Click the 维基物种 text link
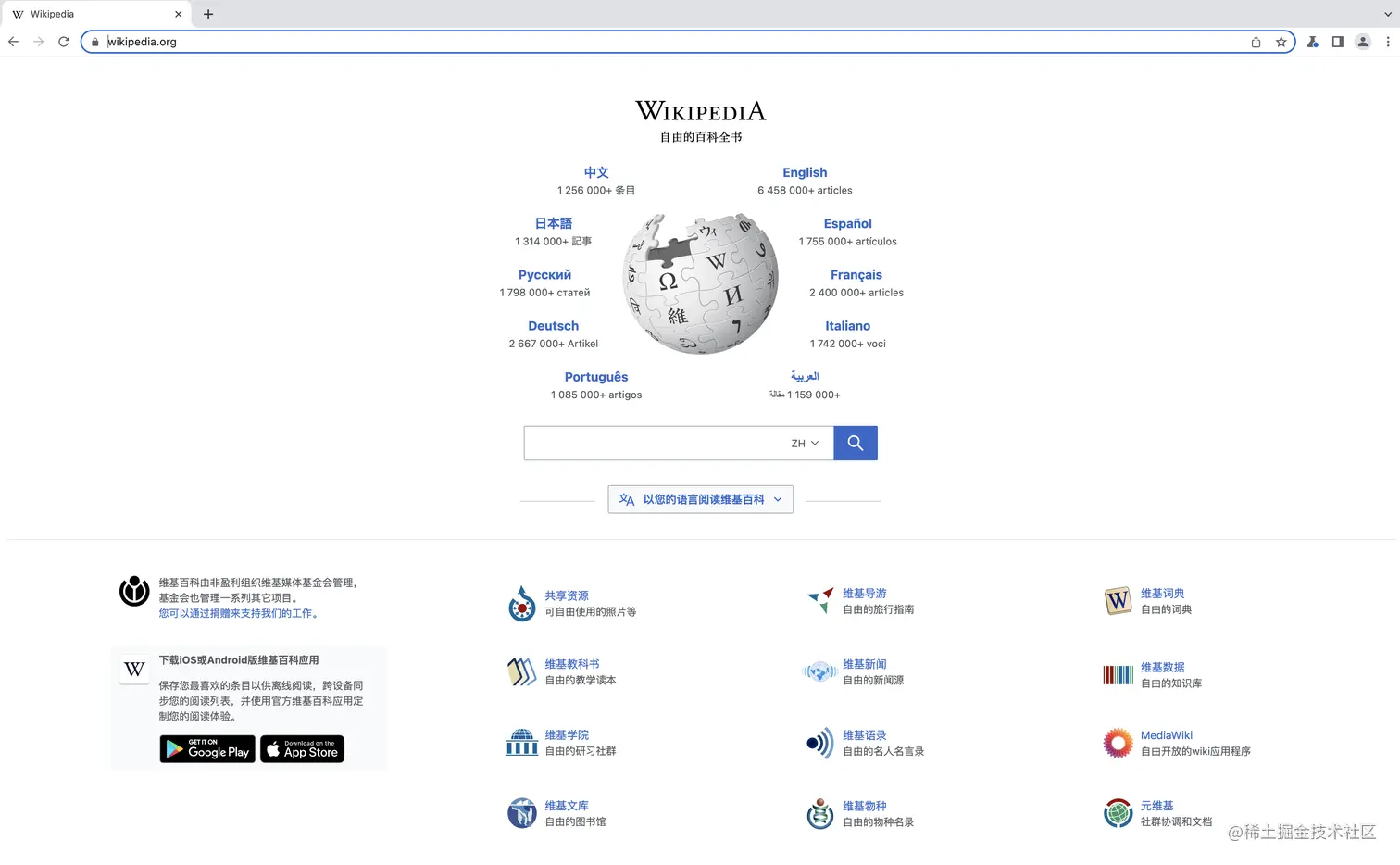Image resolution: width=1400 pixels, height=865 pixels. (x=865, y=806)
